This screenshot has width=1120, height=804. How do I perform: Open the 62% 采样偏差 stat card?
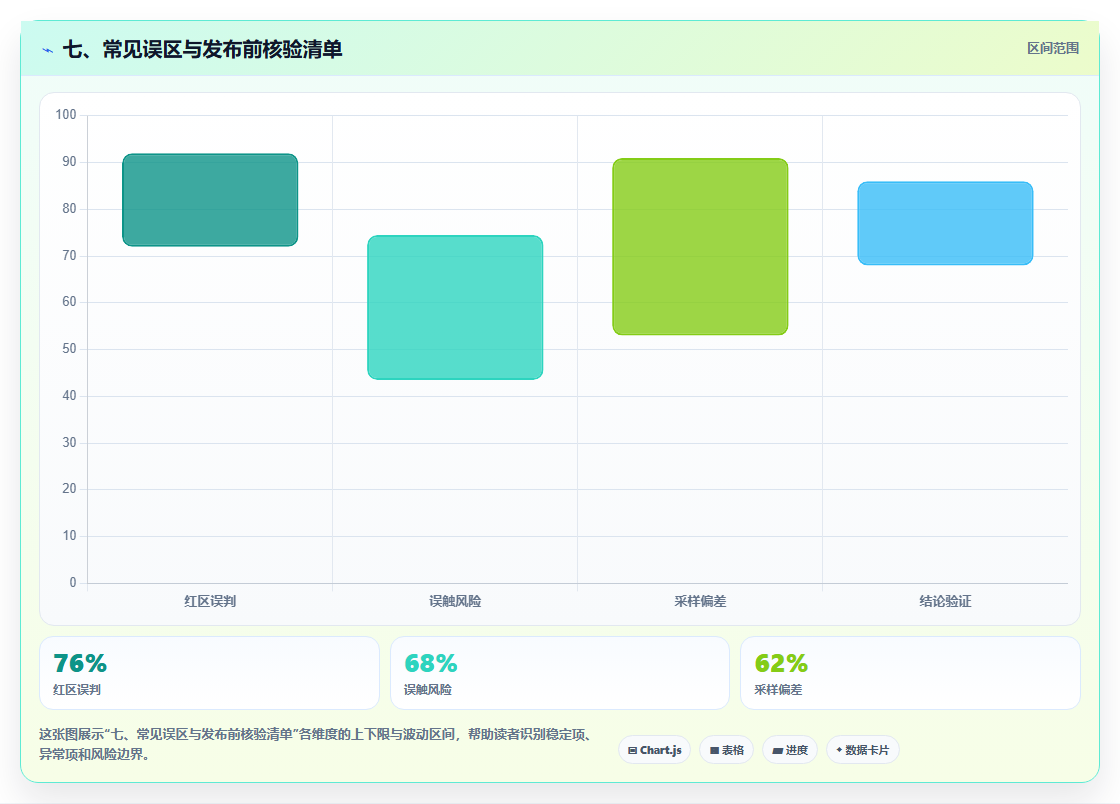pos(910,673)
